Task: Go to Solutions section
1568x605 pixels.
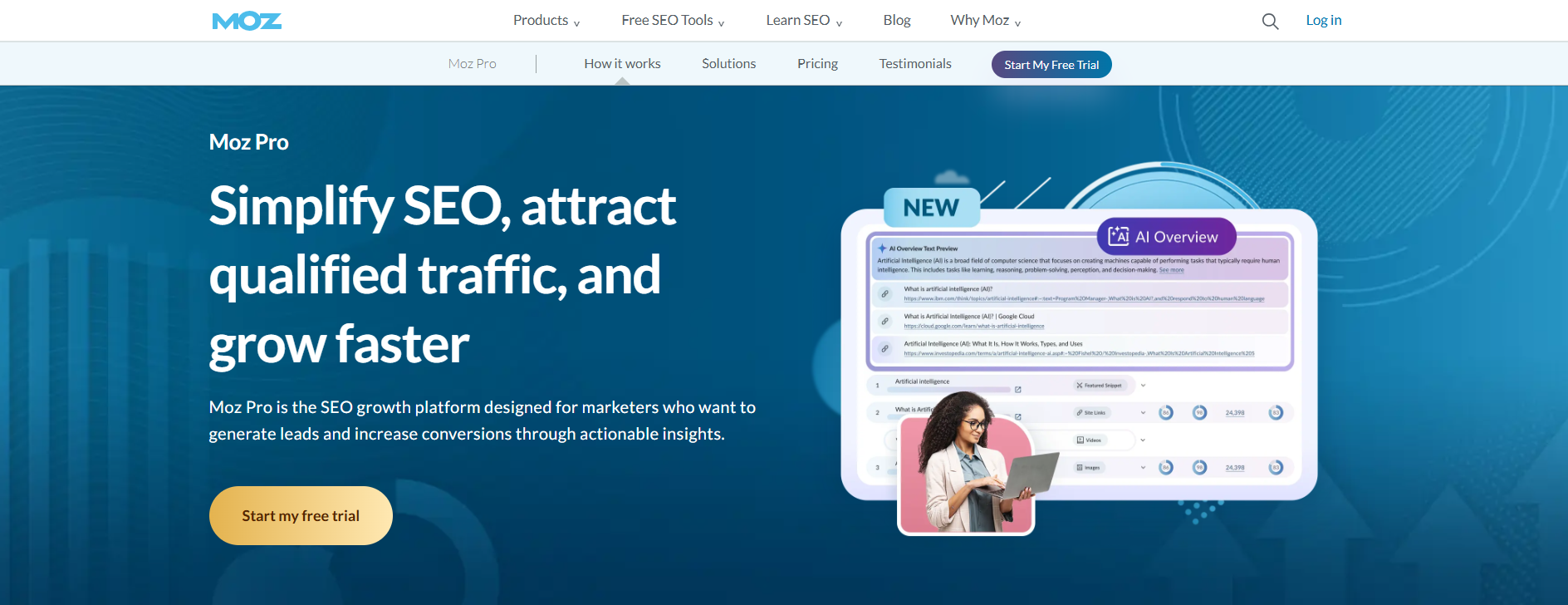Action: pos(728,64)
